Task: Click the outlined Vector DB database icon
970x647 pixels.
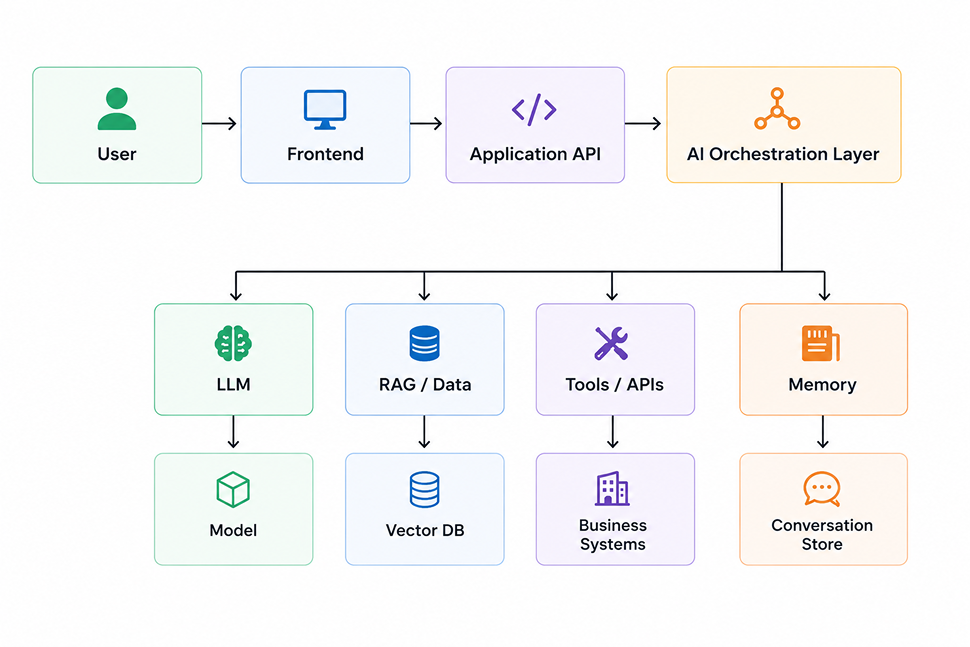Action: (x=424, y=490)
